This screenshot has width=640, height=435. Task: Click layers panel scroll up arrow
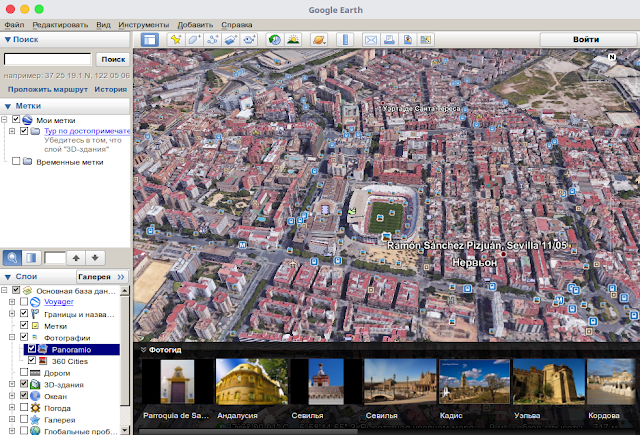click(x=124, y=290)
